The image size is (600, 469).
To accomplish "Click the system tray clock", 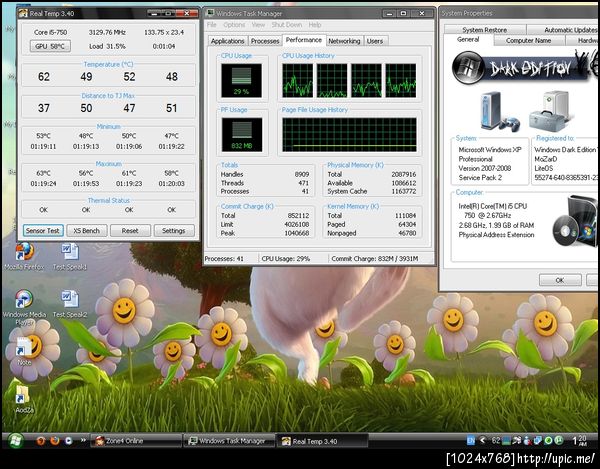I will coord(579,441).
